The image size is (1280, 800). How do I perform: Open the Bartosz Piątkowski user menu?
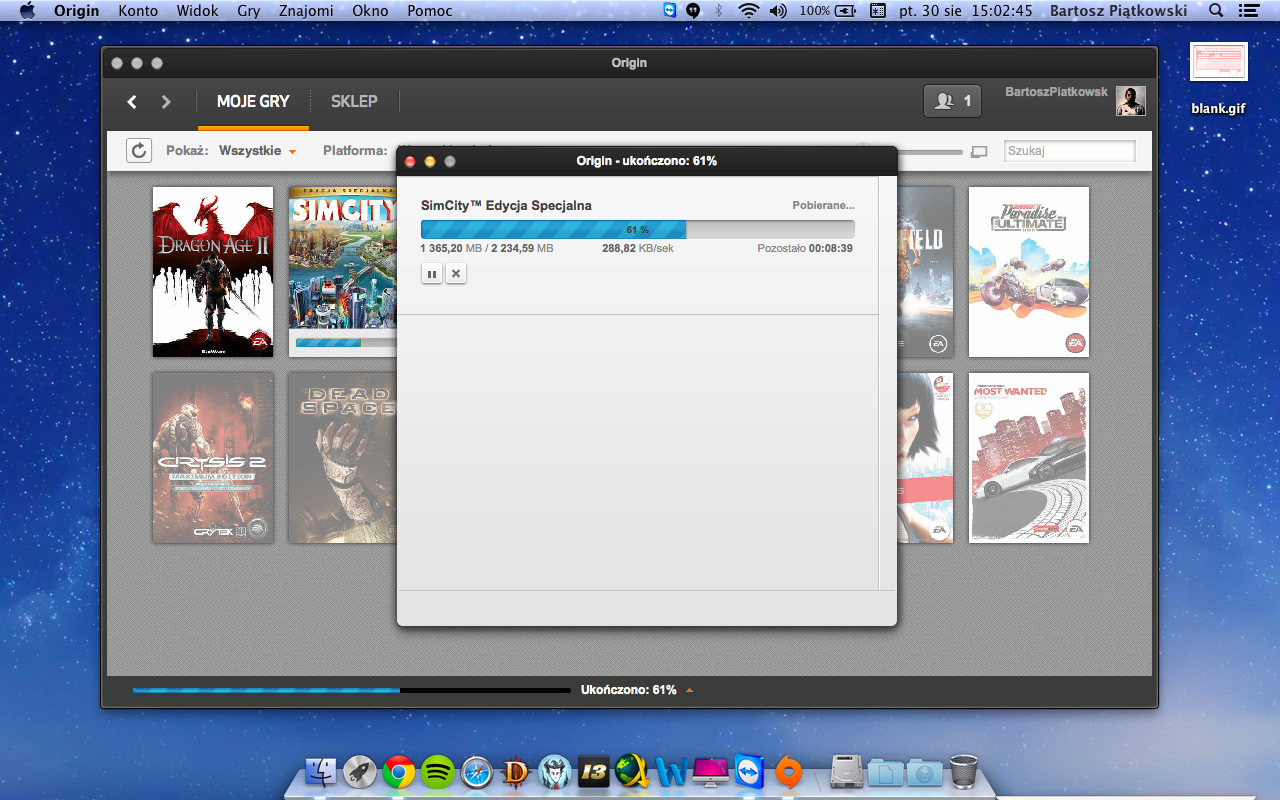coord(1119,11)
